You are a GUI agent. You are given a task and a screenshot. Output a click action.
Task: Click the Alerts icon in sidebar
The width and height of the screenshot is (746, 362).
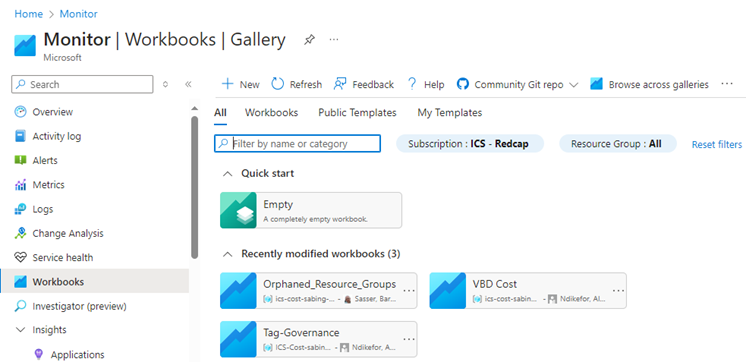(x=20, y=160)
